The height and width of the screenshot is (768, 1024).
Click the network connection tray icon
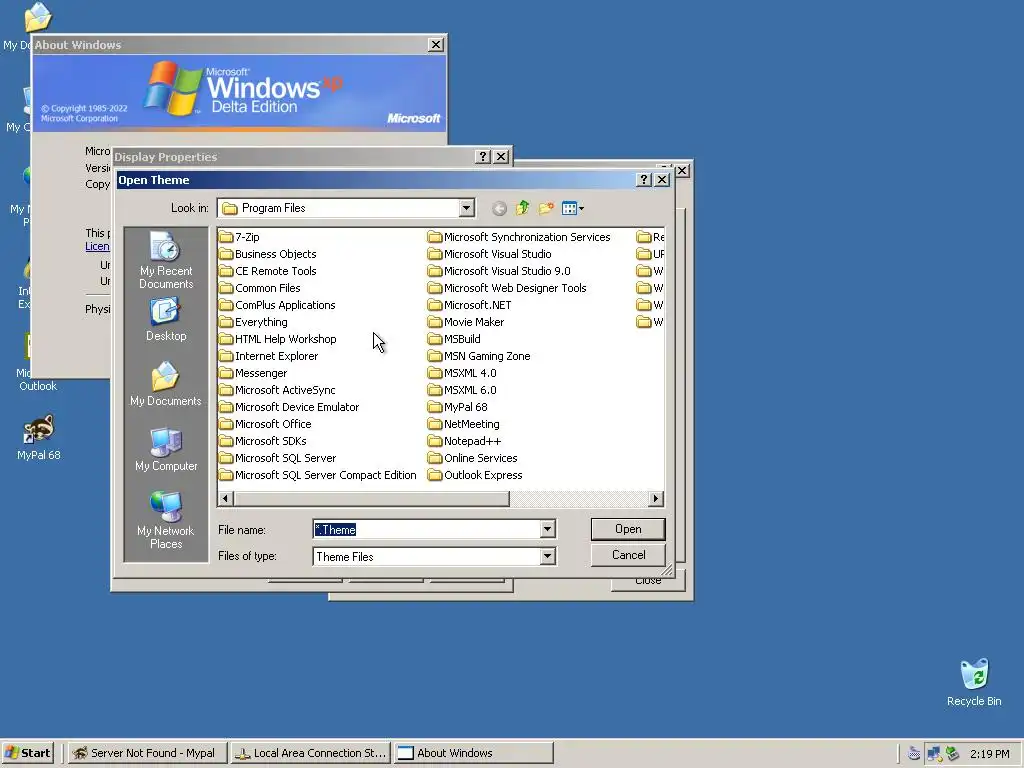pos(934,754)
